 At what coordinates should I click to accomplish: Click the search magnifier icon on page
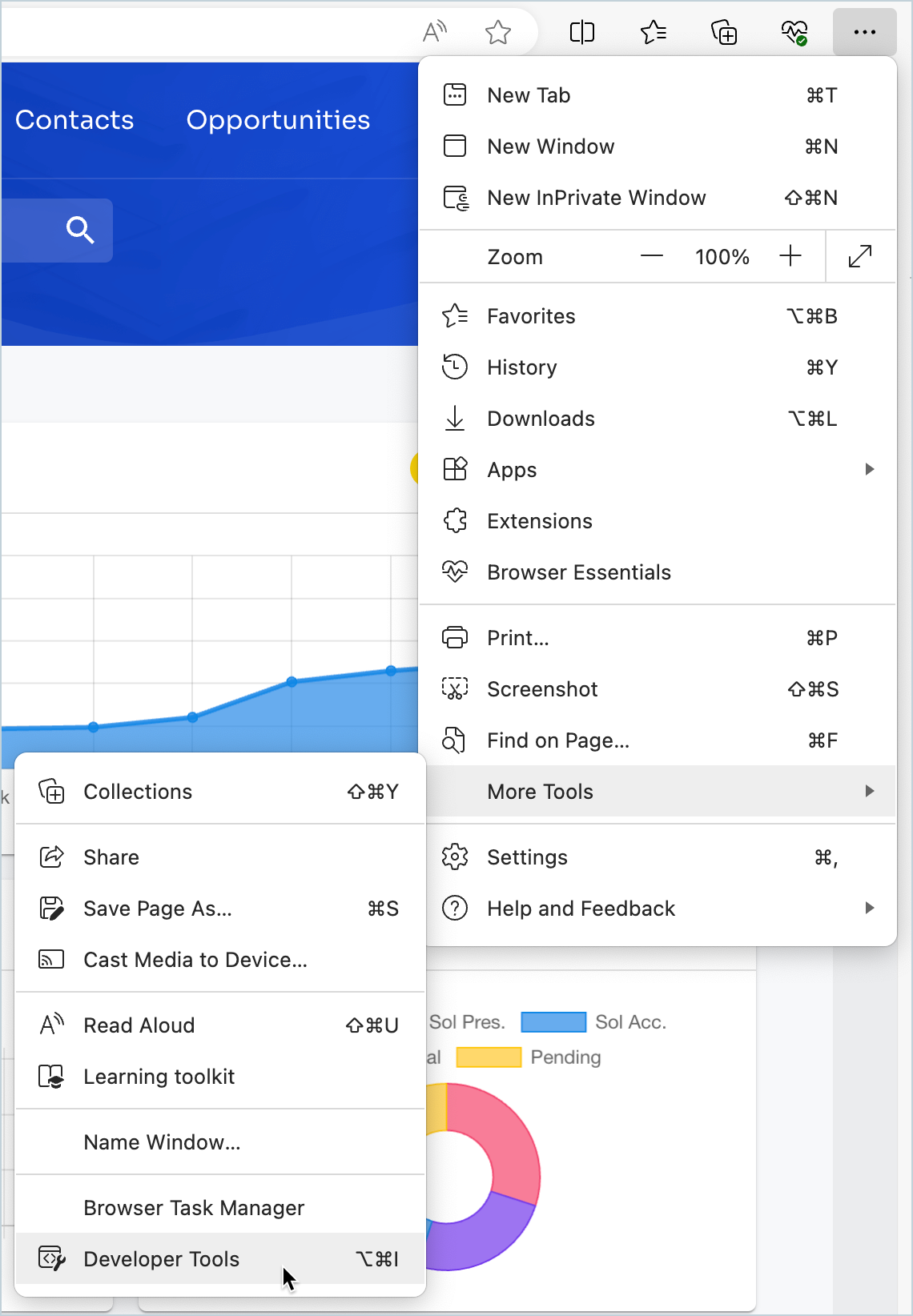[x=80, y=231]
